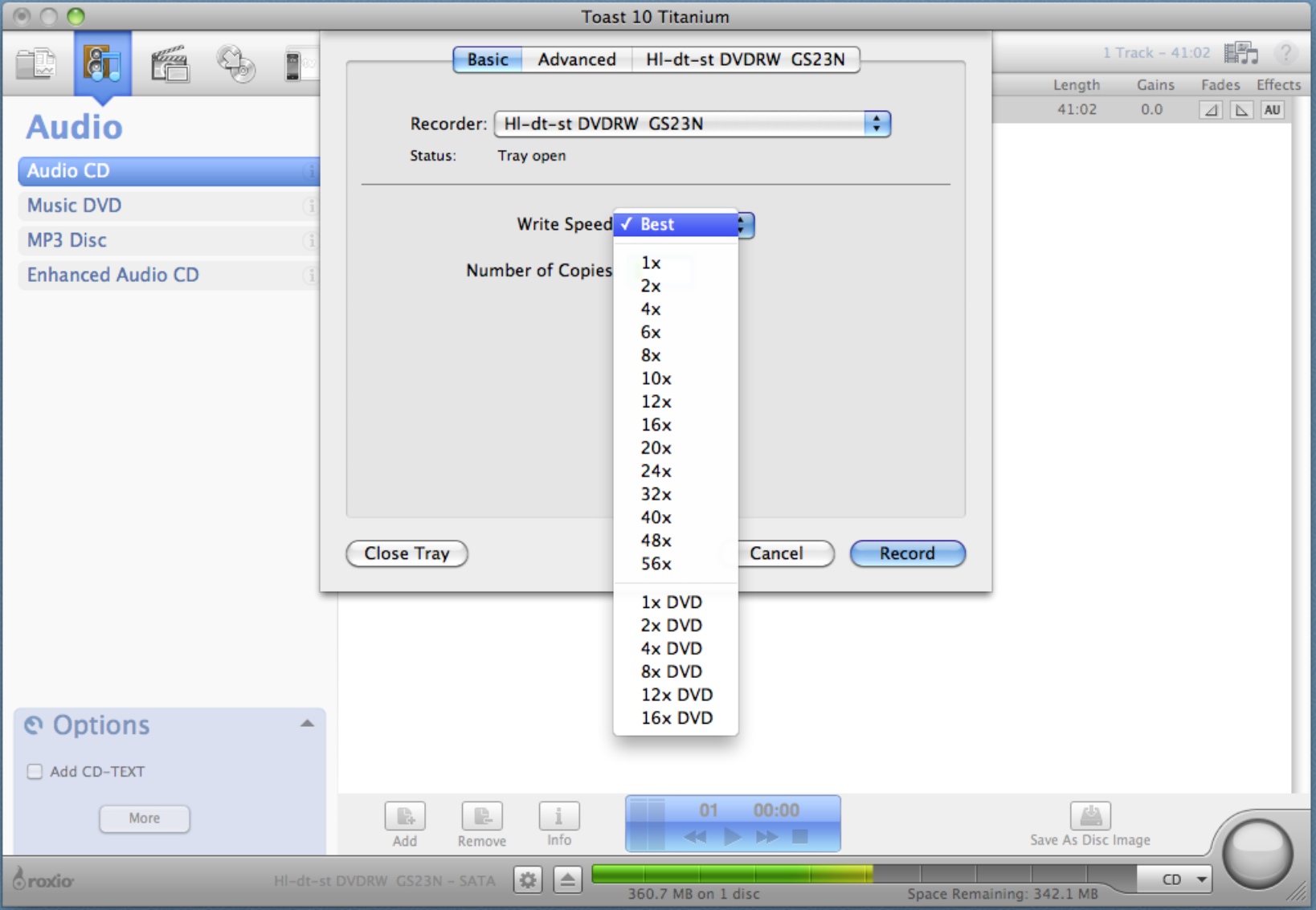This screenshot has width=1316, height=910.
Task: Click the info icon for MP3 Disc
Action: pyautogui.click(x=311, y=240)
